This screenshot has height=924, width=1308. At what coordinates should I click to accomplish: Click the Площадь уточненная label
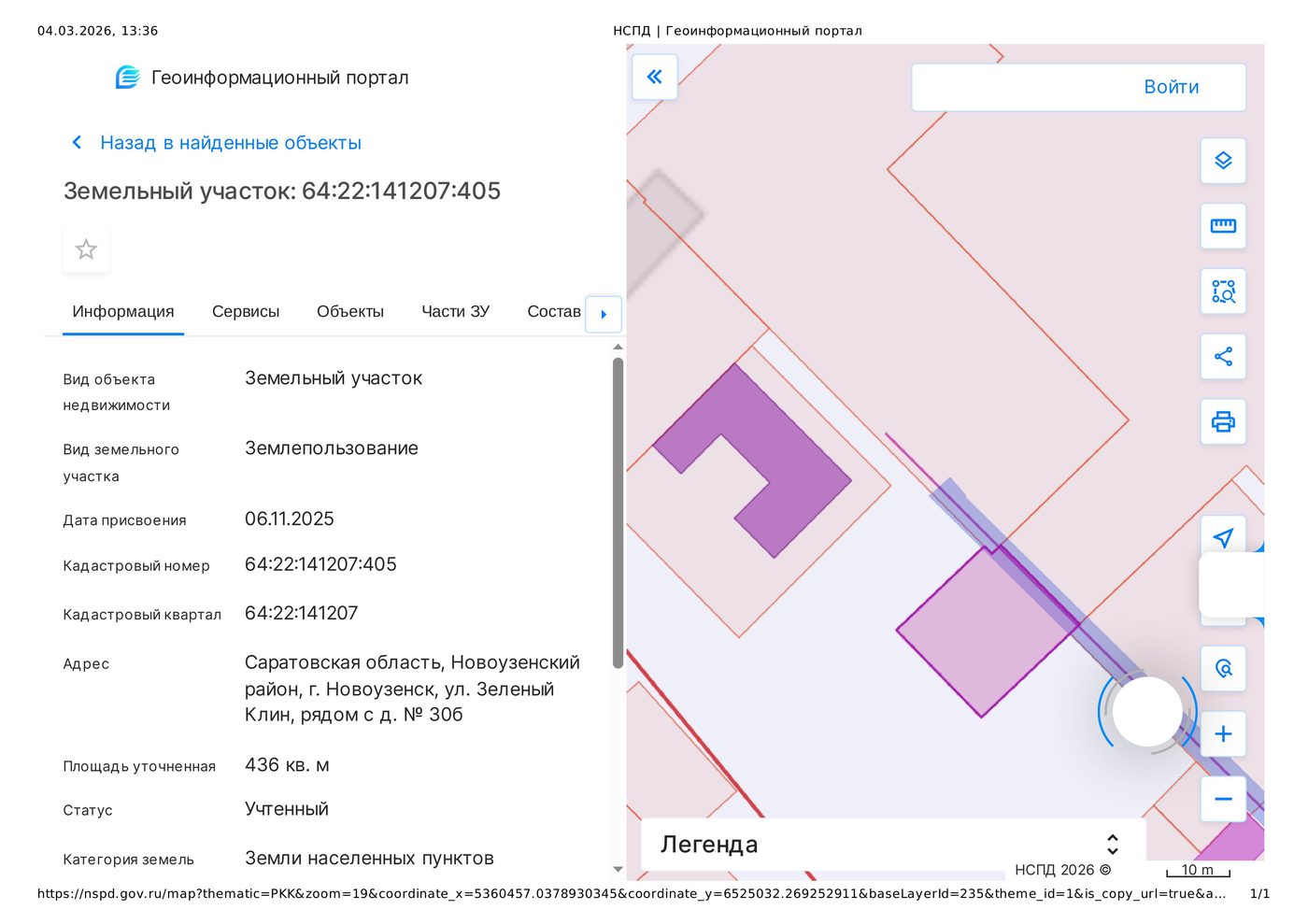click(x=139, y=766)
